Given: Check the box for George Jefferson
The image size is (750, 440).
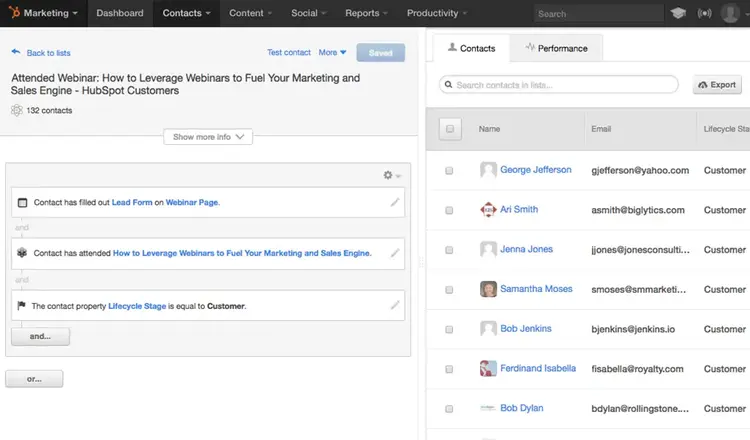Looking at the screenshot, I should pos(449,171).
